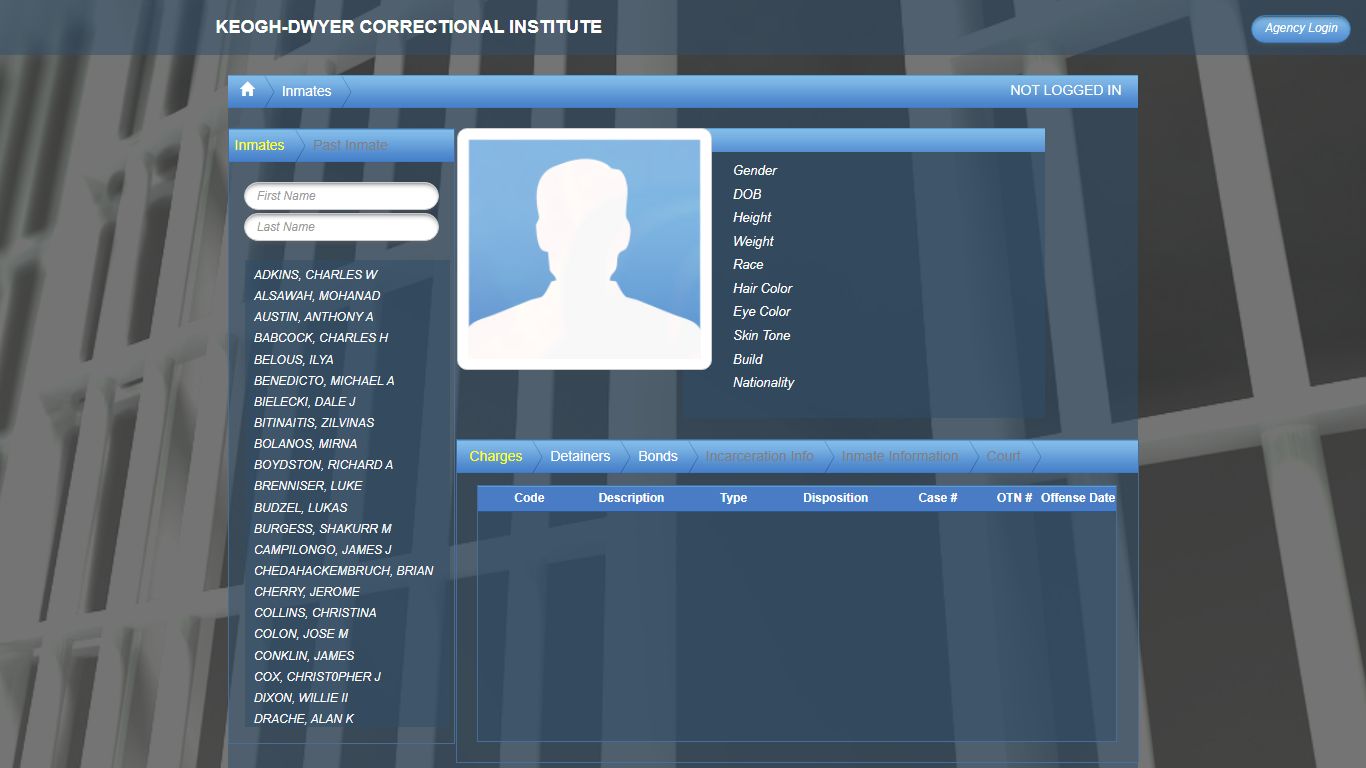Select inmate COX, CHRISTOPHER J

[317, 677]
